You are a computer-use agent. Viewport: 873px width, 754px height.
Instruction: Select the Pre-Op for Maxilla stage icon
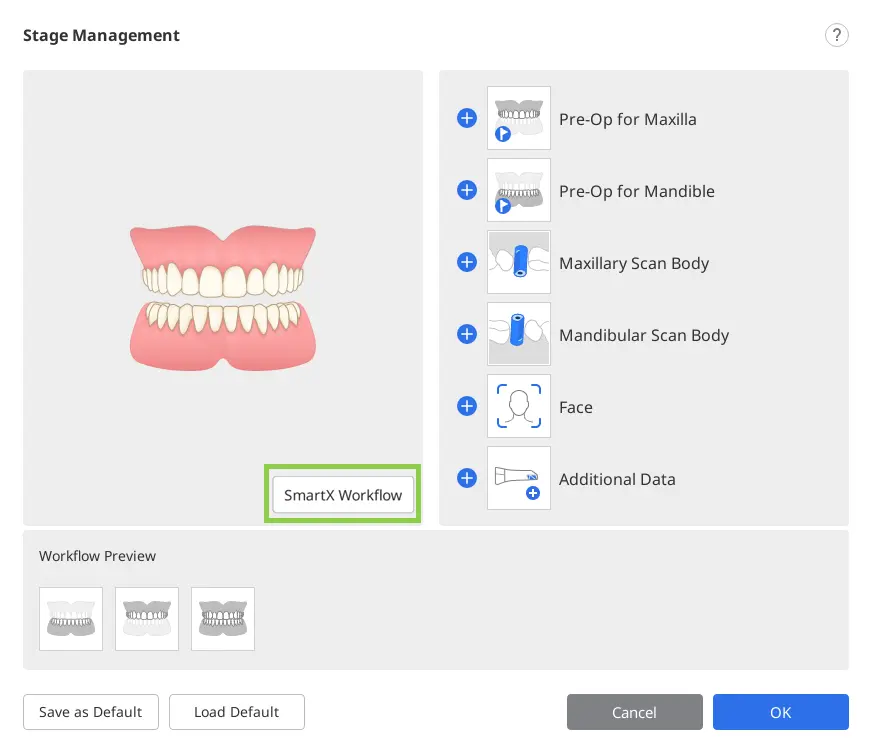point(518,118)
